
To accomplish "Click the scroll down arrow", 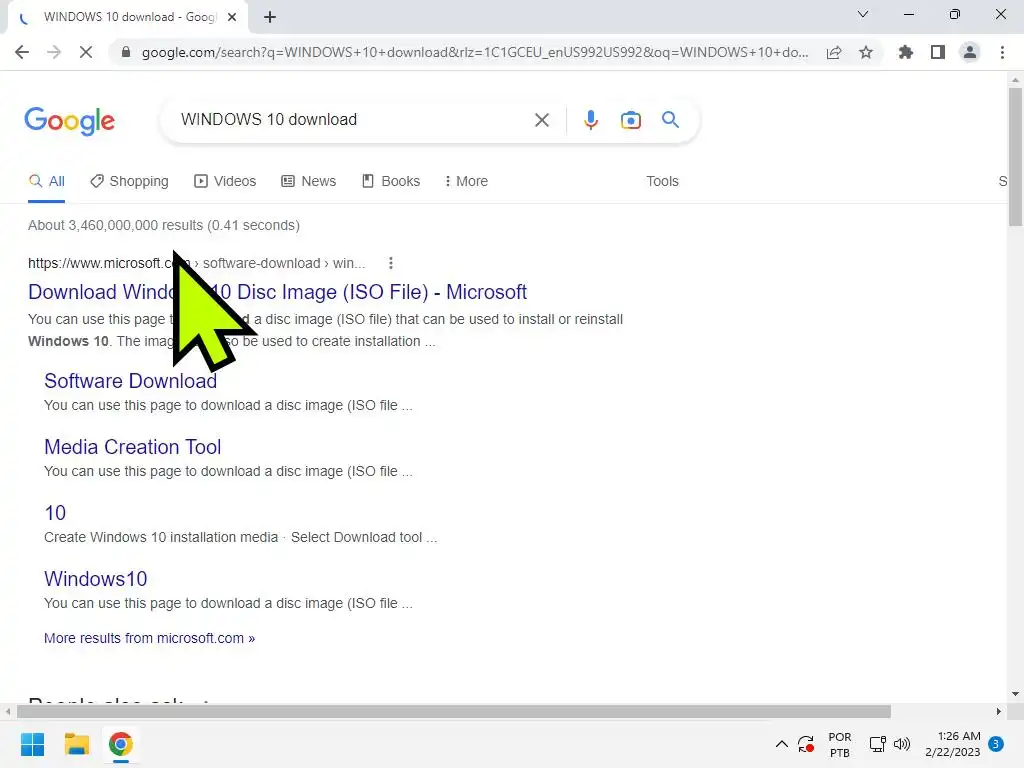I will coord(1015,694).
